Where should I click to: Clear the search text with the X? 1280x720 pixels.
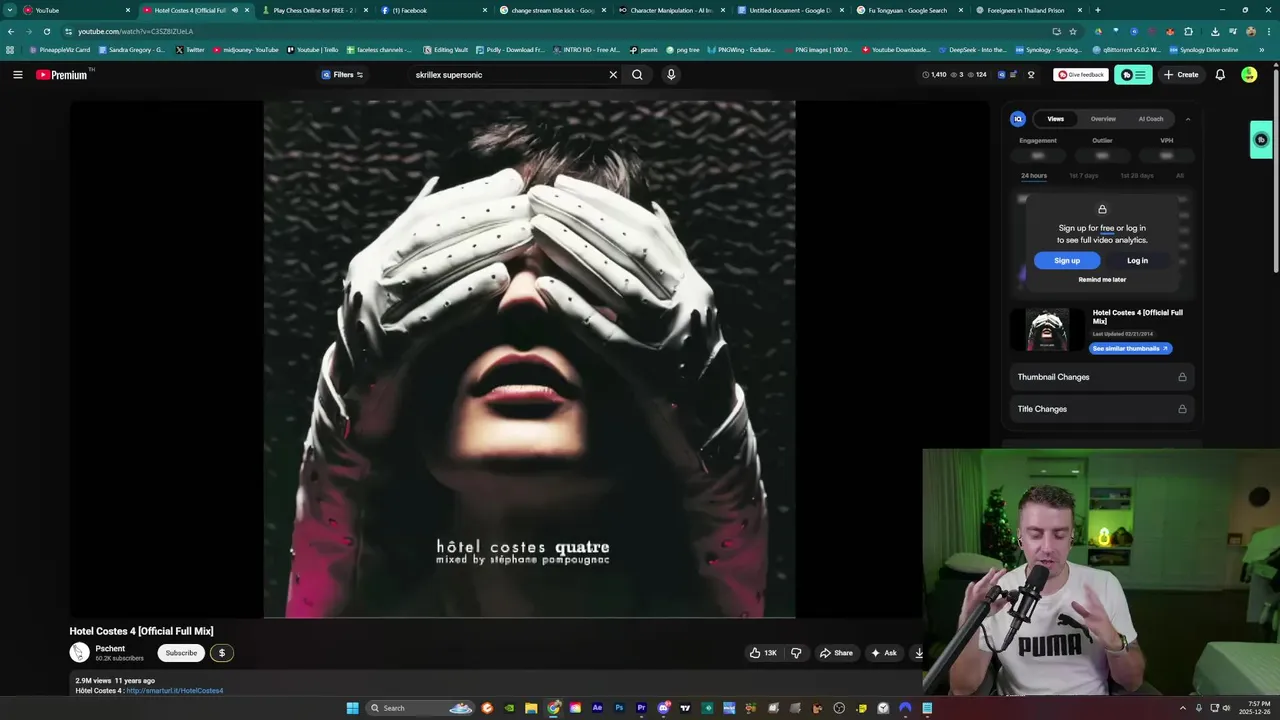[613, 75]
